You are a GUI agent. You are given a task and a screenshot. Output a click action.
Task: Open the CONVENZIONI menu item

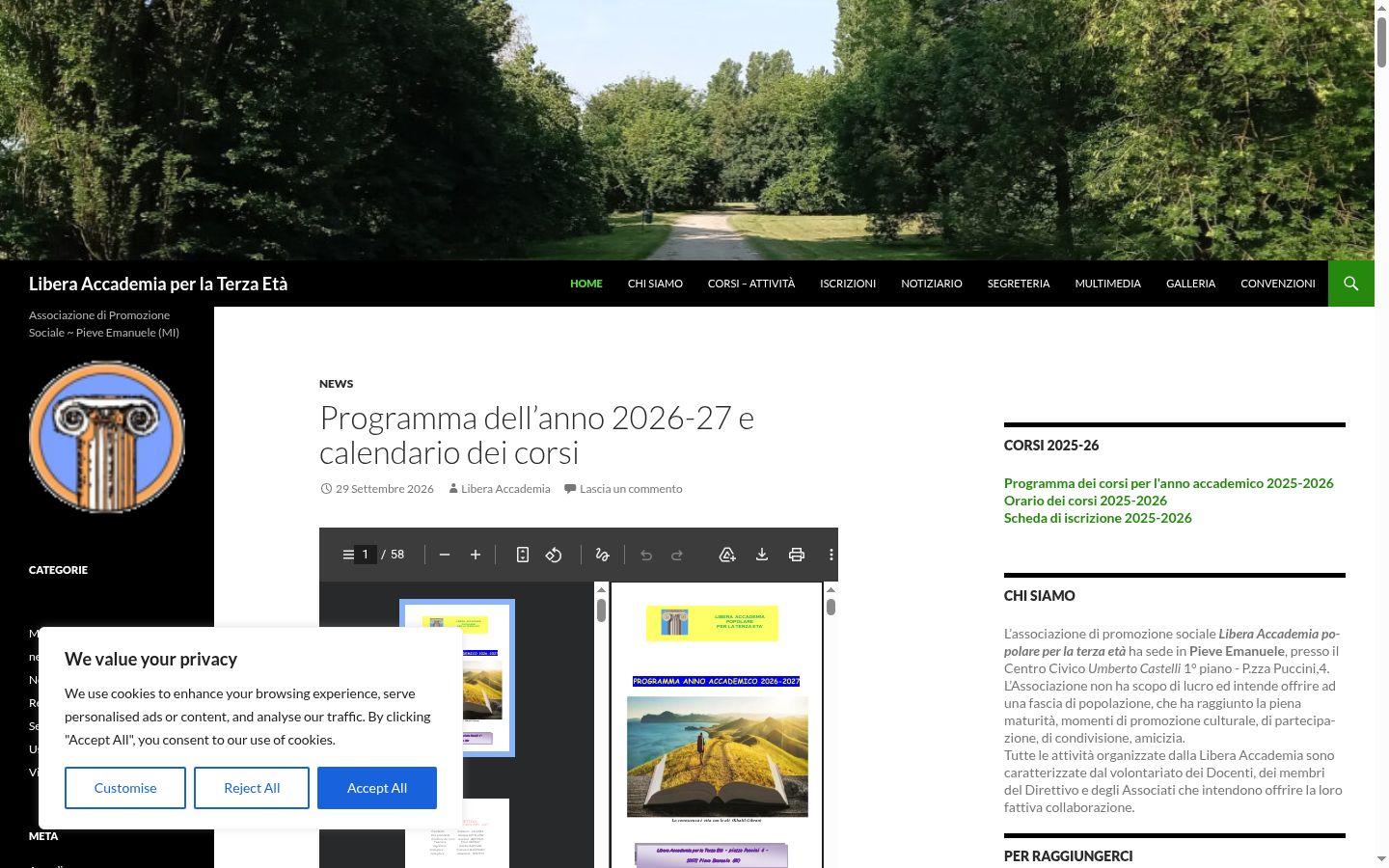[x=1278, y=284]
